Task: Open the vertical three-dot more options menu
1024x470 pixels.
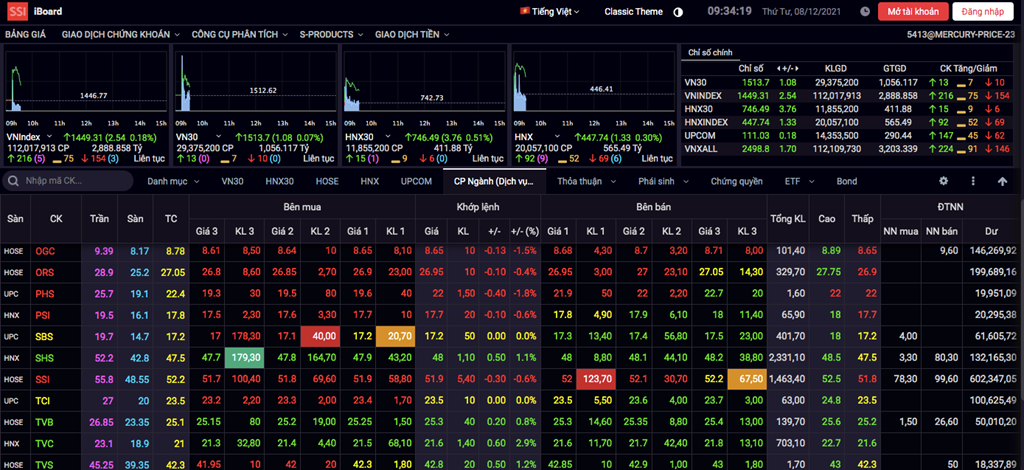Action: pyautogui.click(x=973, y=181)
